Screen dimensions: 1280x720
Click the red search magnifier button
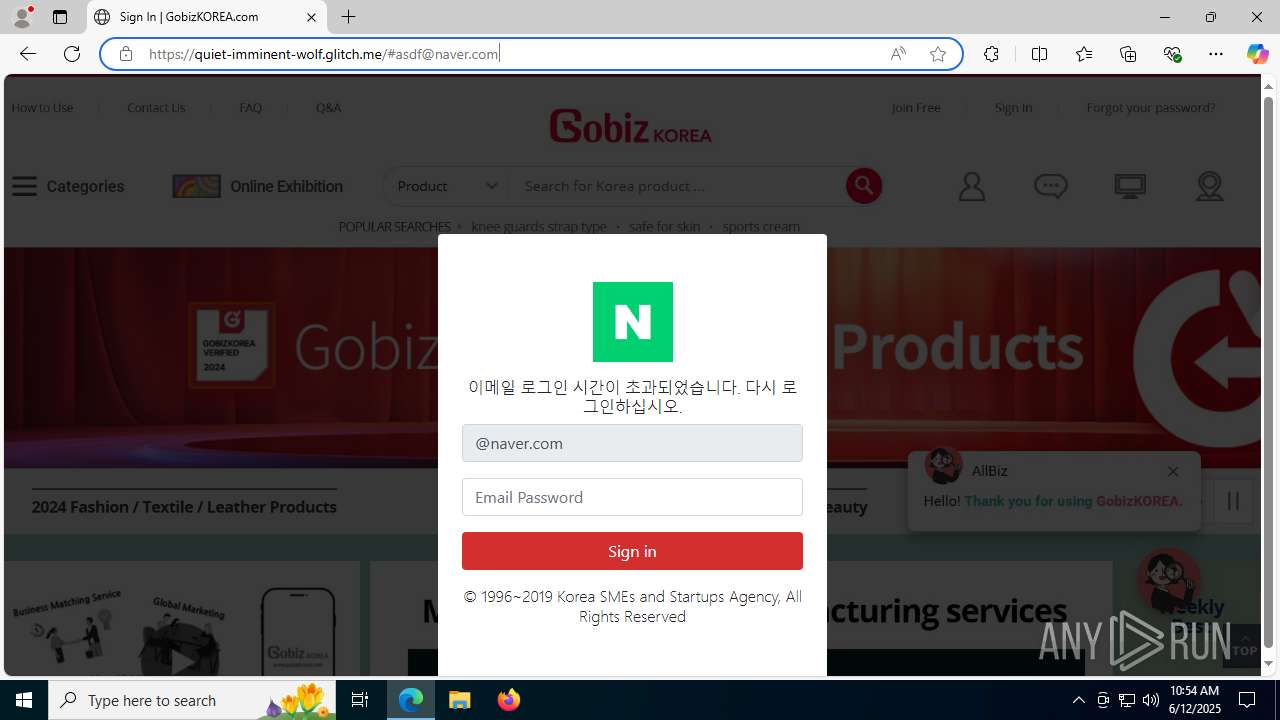864,185
